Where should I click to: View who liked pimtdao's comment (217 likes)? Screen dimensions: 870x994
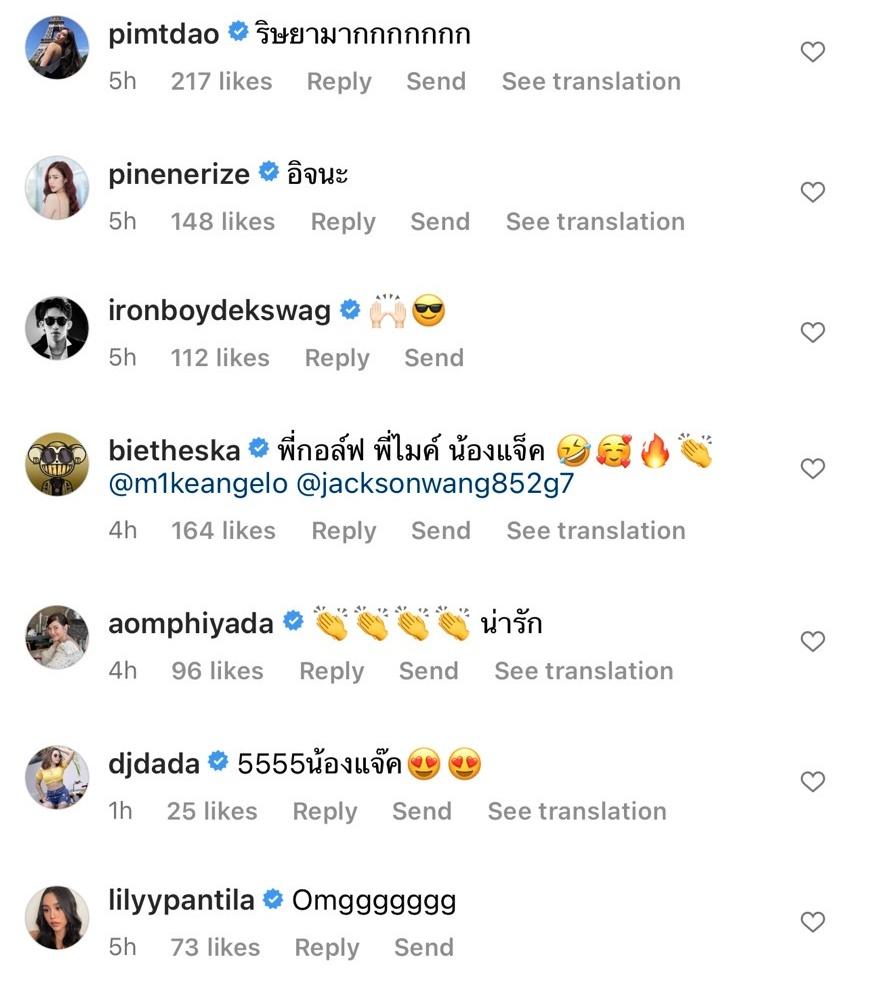(x=221, y=82)
